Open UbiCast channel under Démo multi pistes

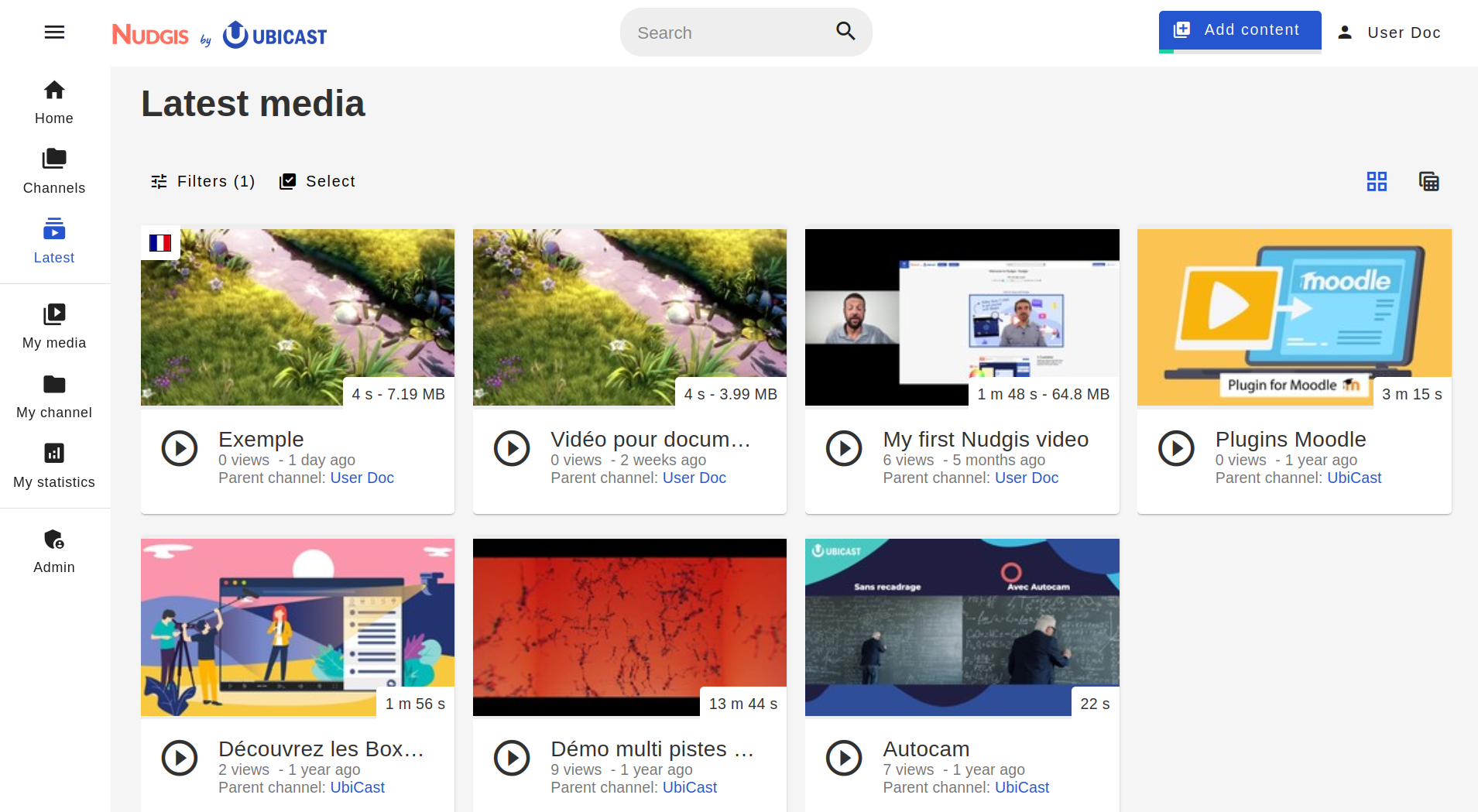click(689, 787)
